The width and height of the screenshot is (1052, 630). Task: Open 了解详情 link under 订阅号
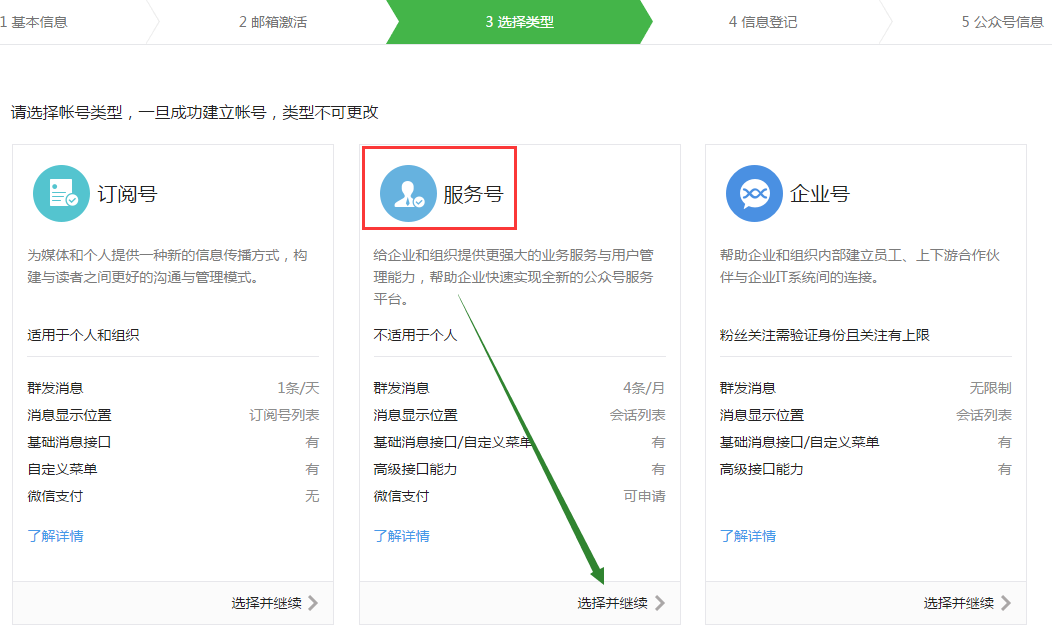(55, 536)
